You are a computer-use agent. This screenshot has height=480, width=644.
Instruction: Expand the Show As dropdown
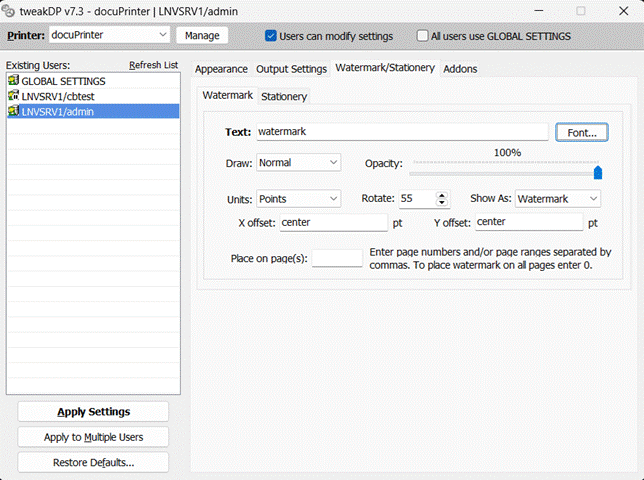tap(592, 199)
